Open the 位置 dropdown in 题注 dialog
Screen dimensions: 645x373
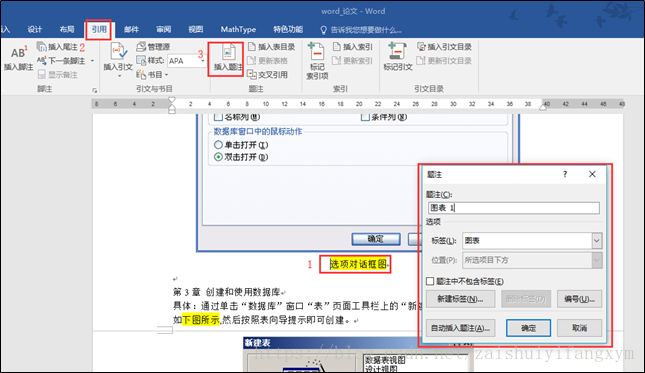click(596, 260)
